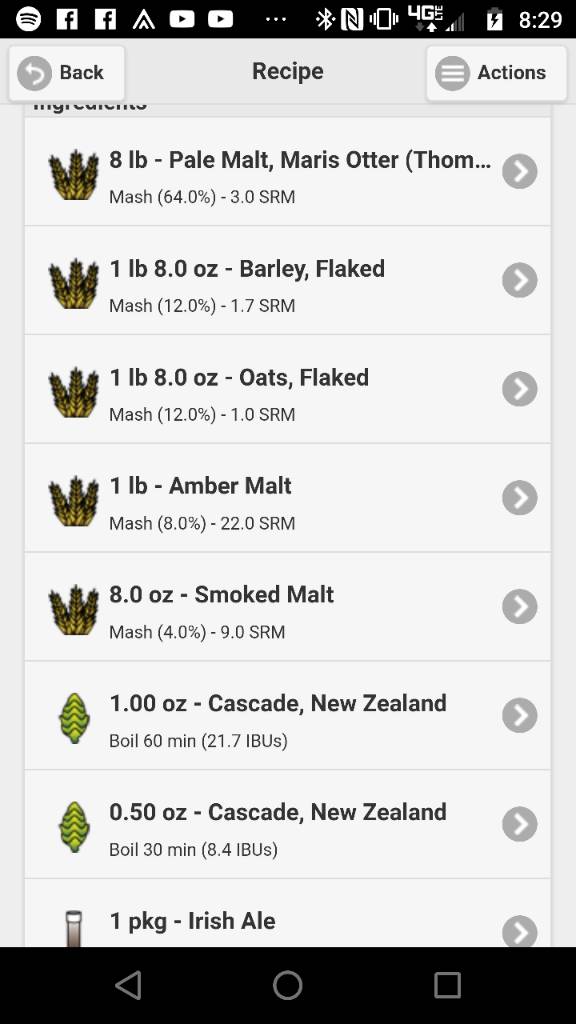Tap the hop cone icon for 1.00 oz Cascade
This screenshot has width=576, height=1024.
coord(74,718)
